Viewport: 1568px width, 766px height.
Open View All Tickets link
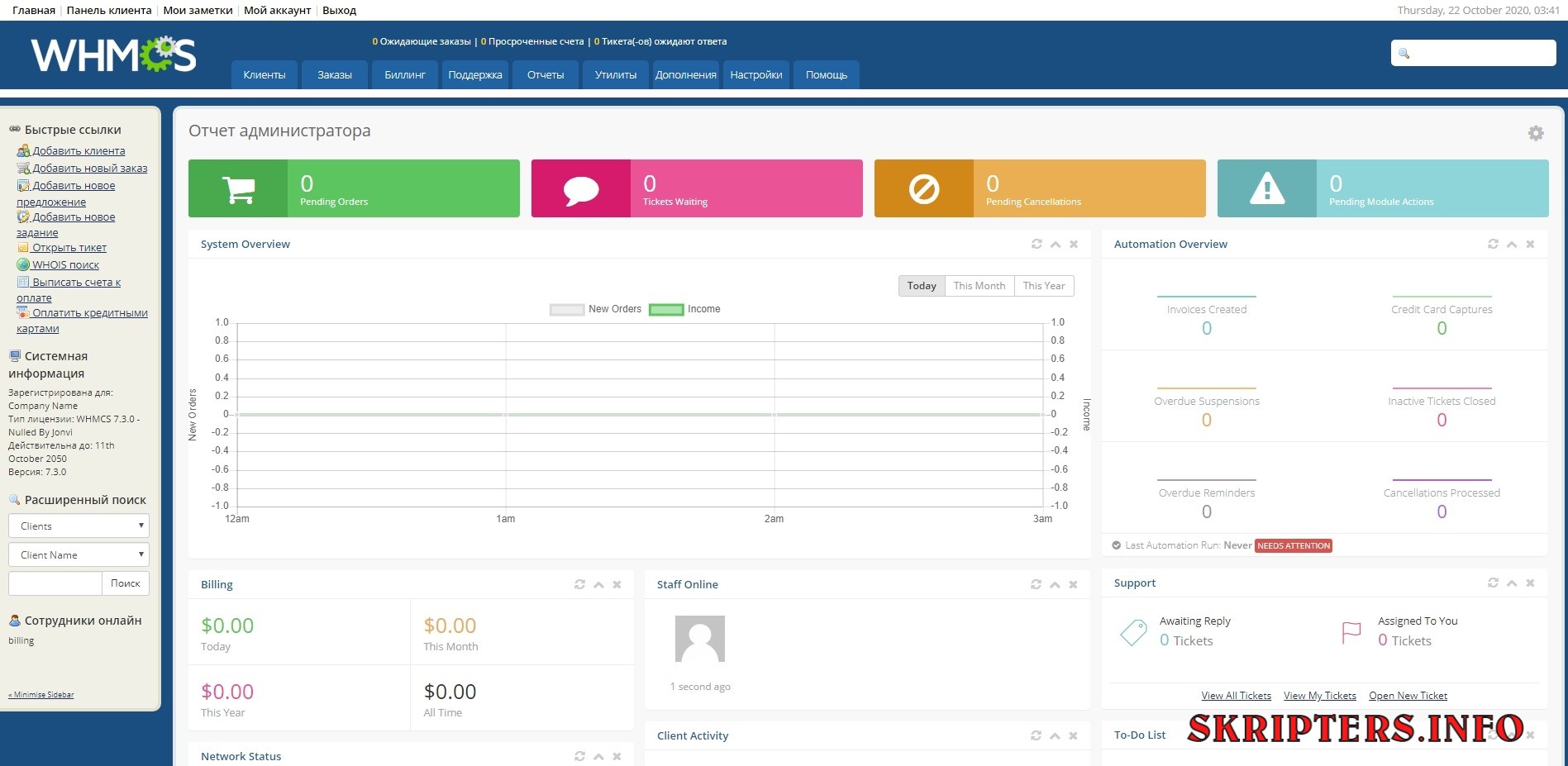click(x=1237, y=696)
